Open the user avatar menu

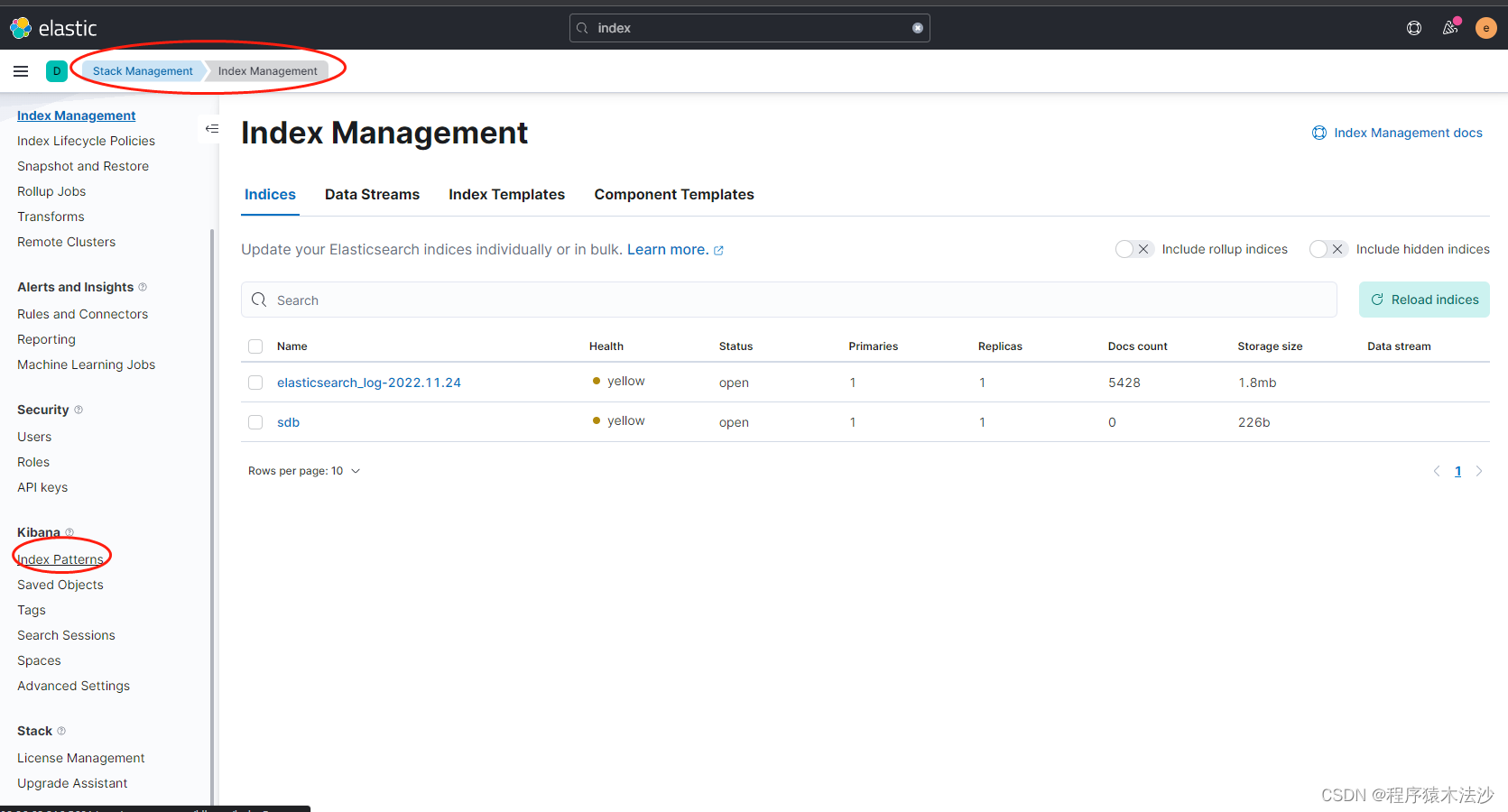1486,28
